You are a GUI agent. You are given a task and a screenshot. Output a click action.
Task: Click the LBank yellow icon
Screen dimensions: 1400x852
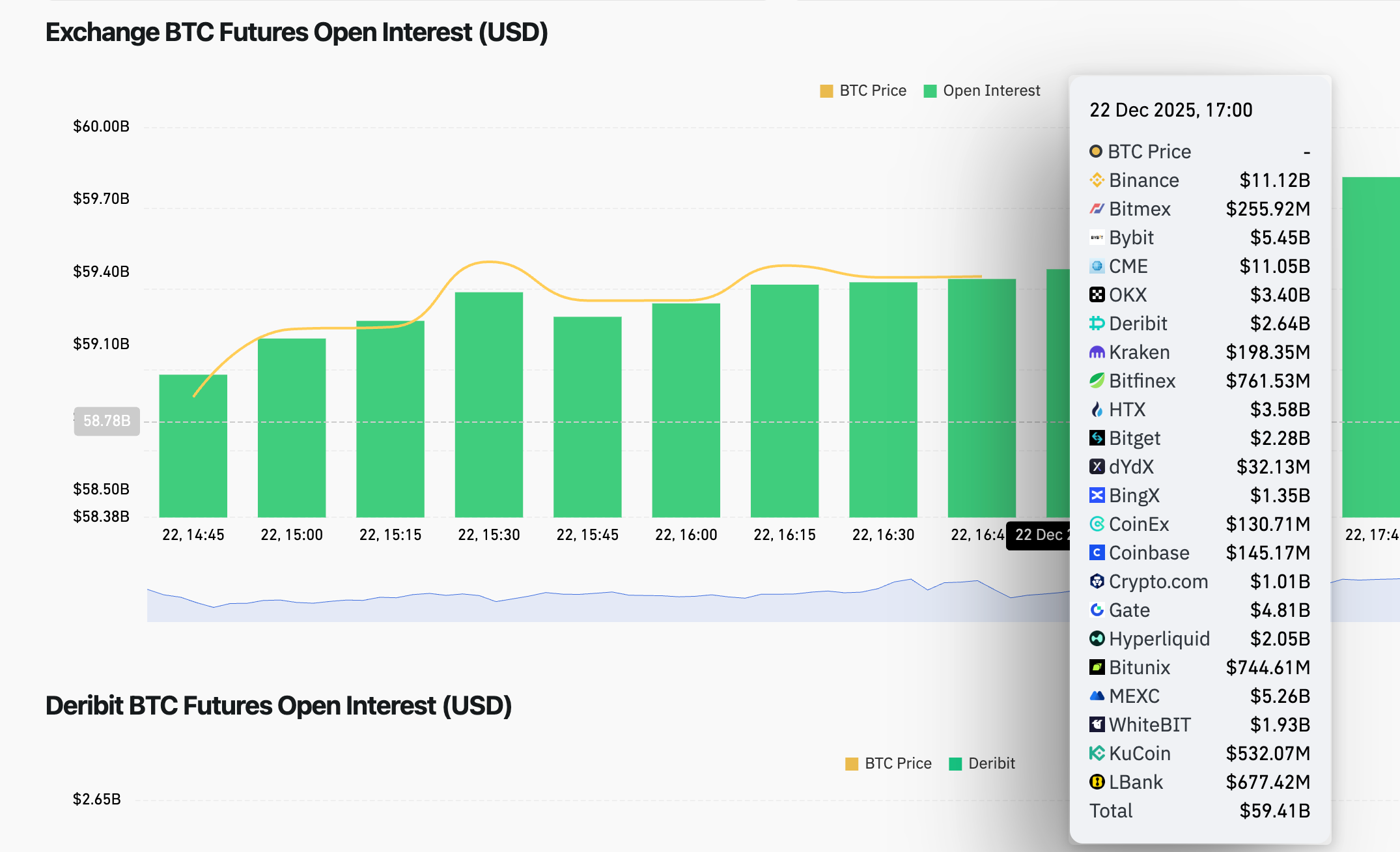1097,782
